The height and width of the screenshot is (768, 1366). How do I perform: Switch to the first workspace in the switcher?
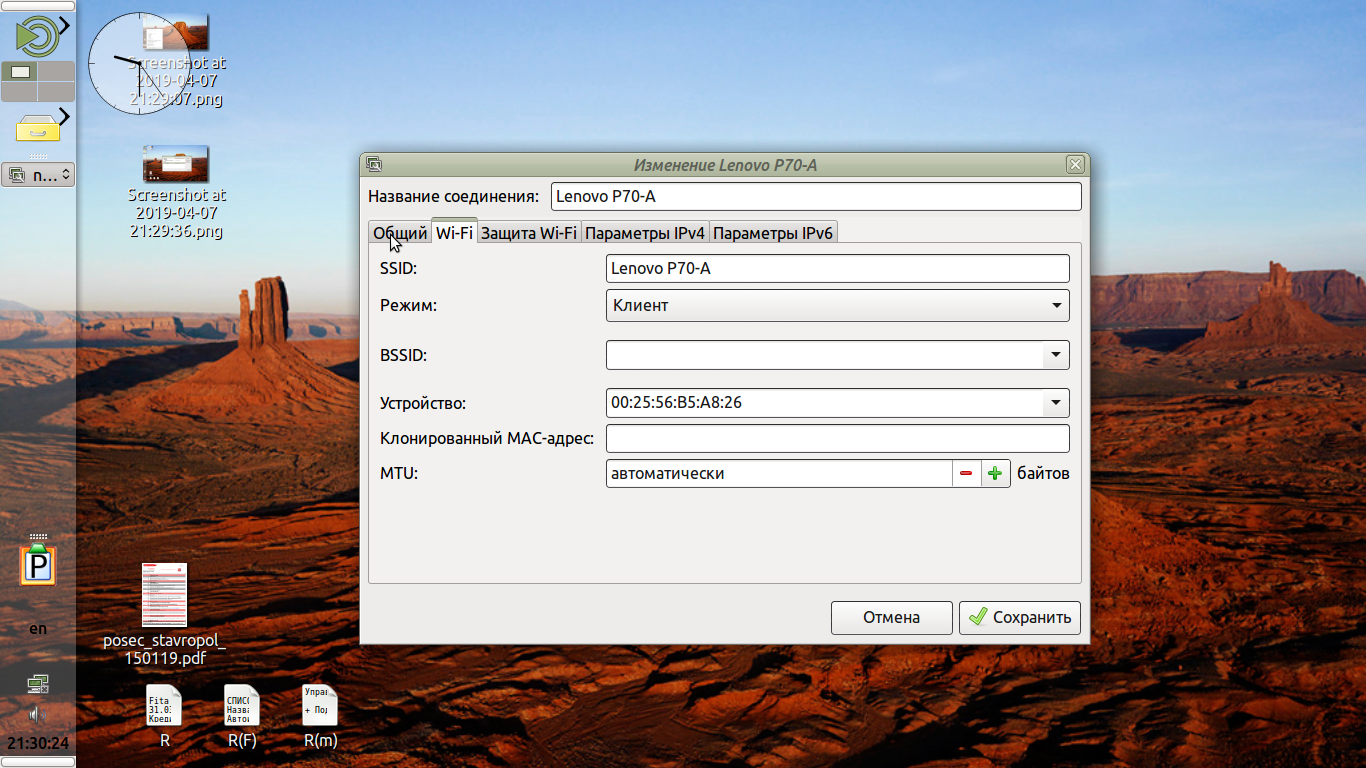click(x=20, y=72)
